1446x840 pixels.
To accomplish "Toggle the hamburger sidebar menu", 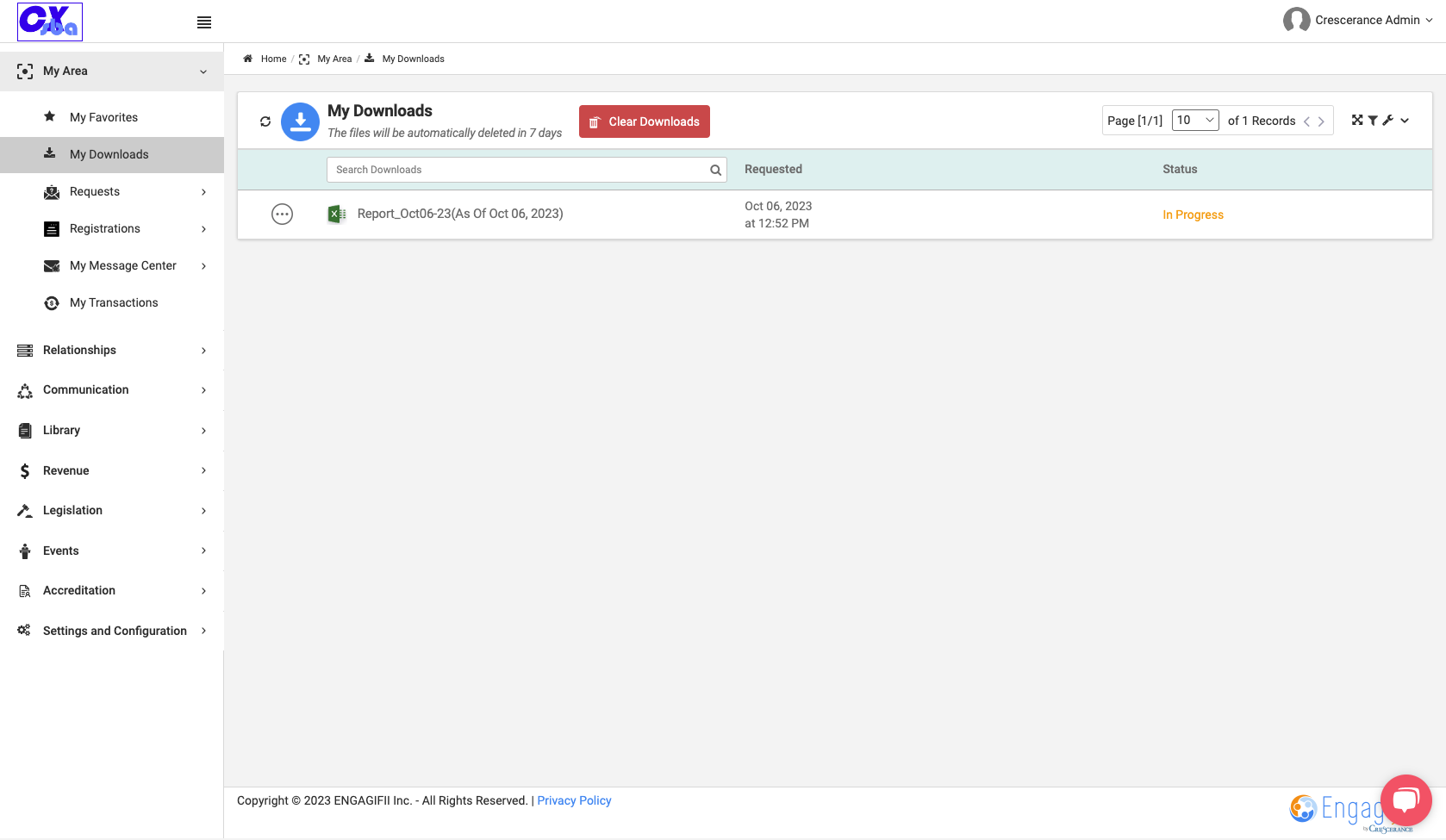I will 204,22.
